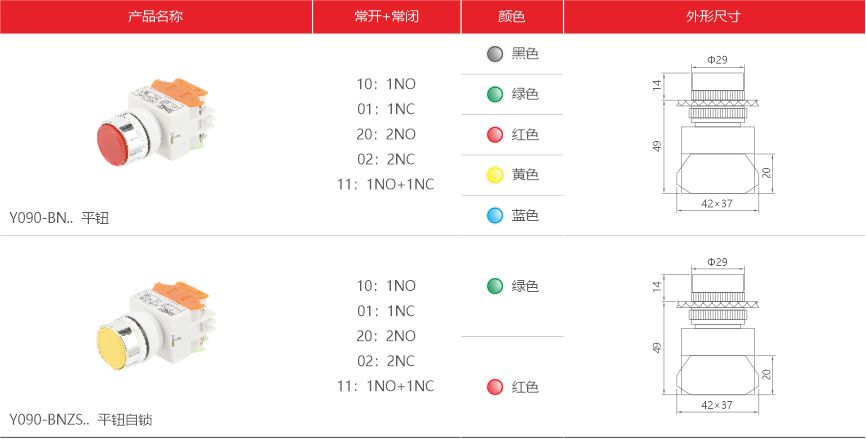
Task: Click the black color dot in first row
Action: [495, 54]
